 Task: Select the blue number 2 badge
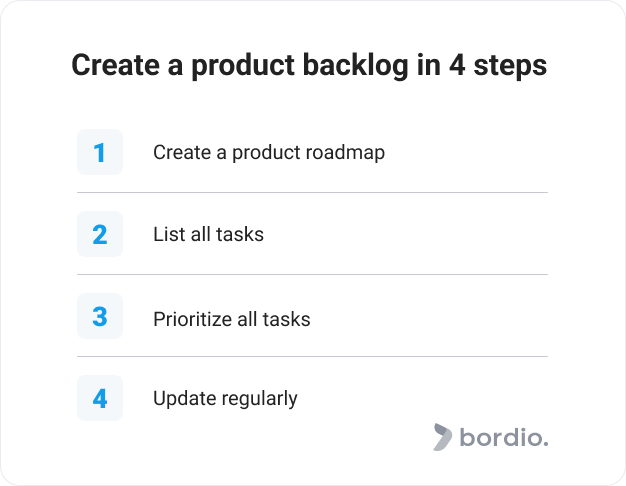pos(100,234)
